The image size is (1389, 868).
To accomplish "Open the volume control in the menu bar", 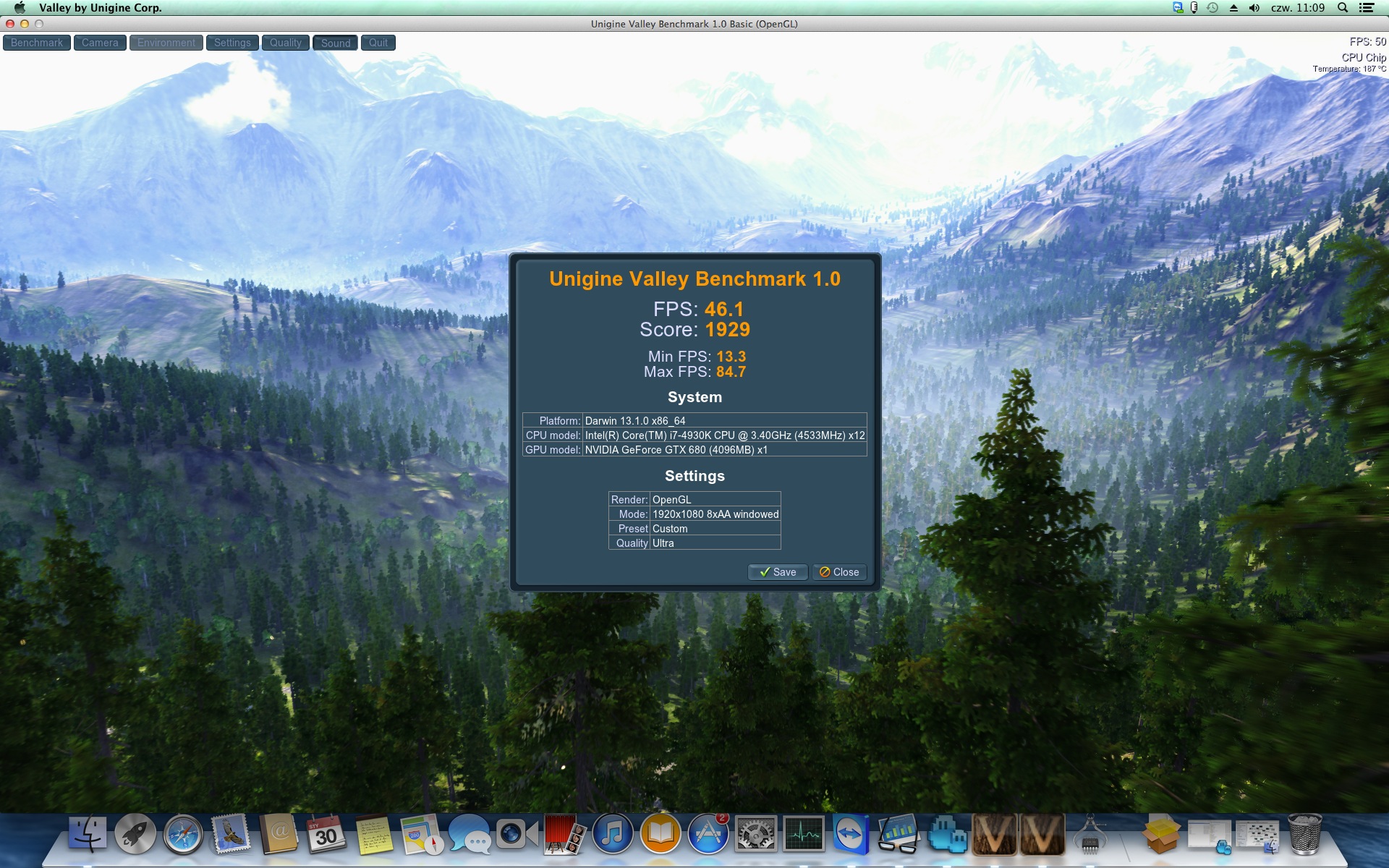I will pyautogui.click(x=1254, y=8).
